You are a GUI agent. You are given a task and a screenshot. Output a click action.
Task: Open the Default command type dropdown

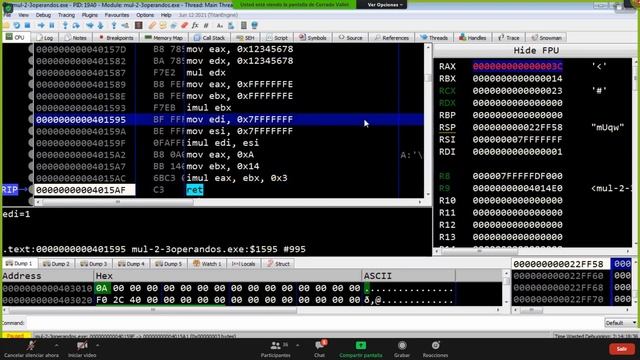pos(620,323)
